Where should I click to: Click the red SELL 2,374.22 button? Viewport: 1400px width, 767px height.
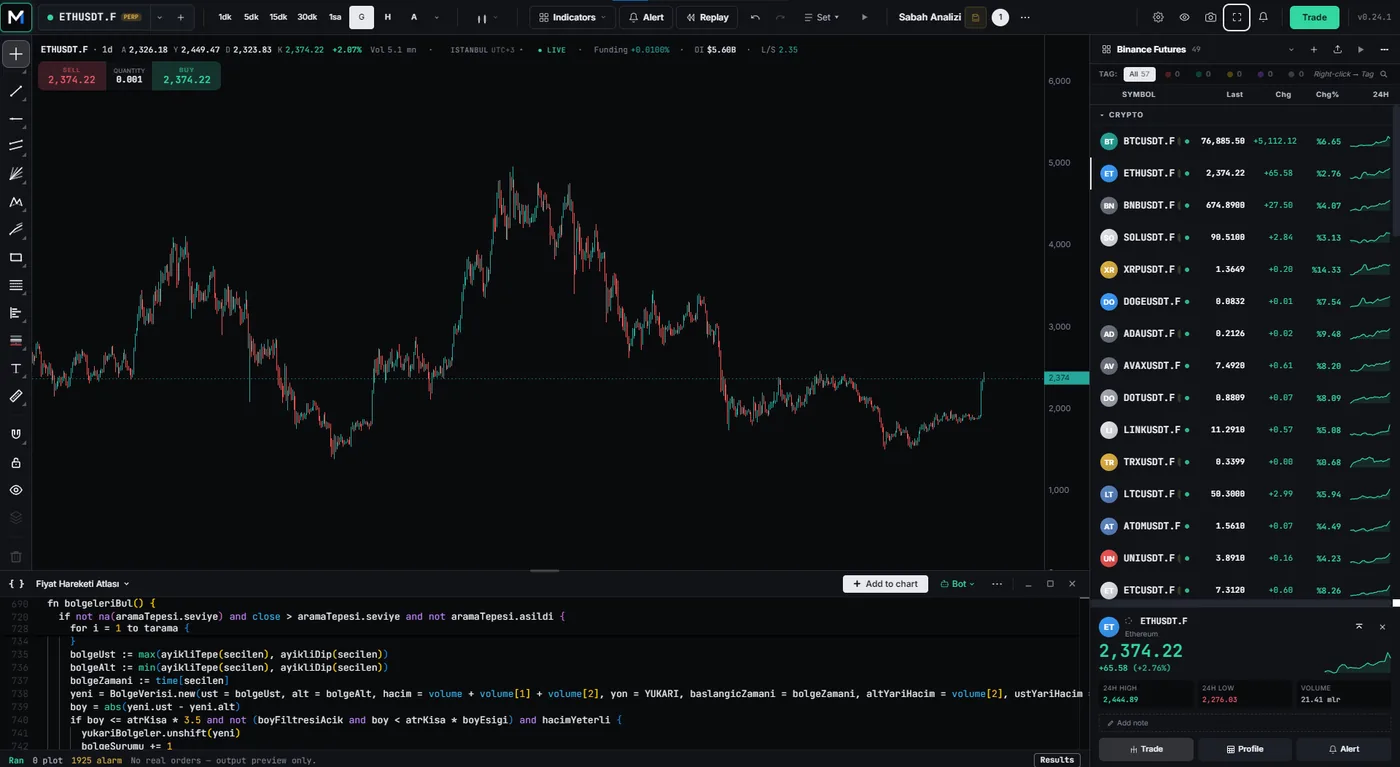click(72, 76)
